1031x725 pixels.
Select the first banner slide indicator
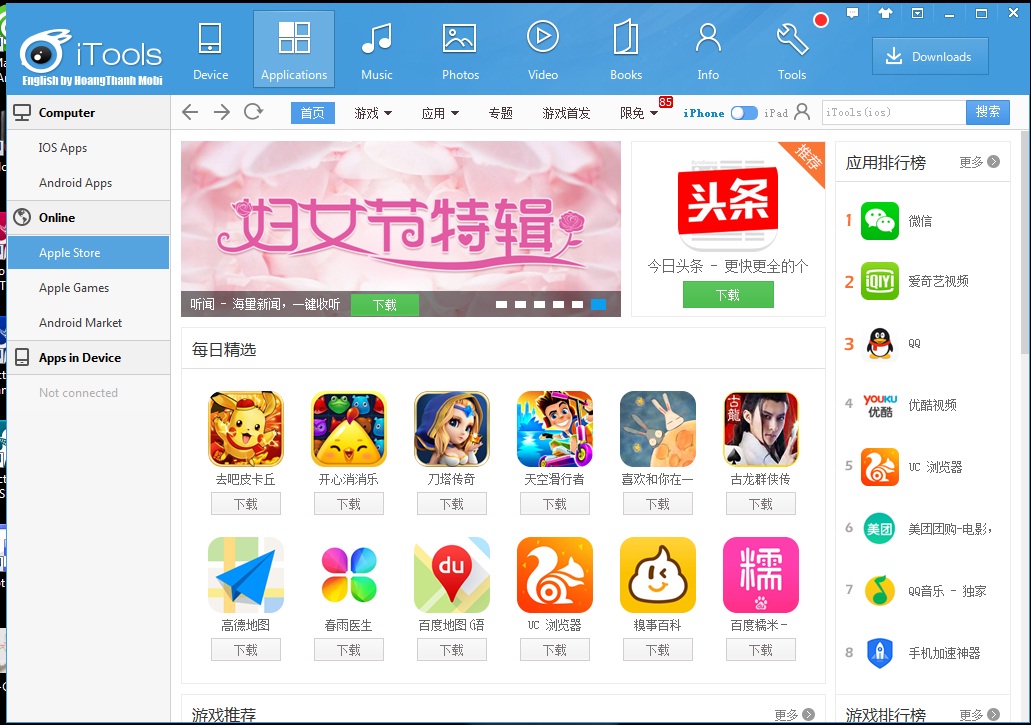point(501,304)
